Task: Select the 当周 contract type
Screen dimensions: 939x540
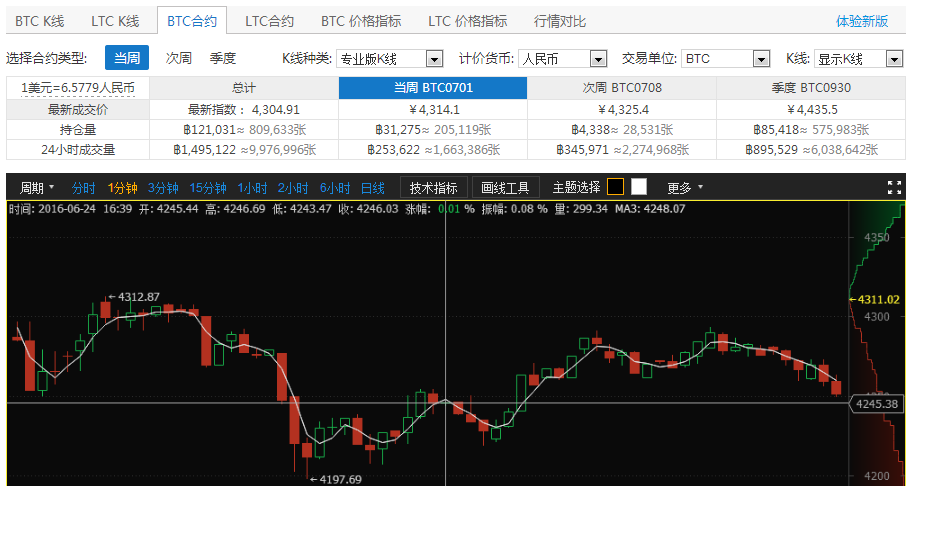Action: (x=127, y=58)
